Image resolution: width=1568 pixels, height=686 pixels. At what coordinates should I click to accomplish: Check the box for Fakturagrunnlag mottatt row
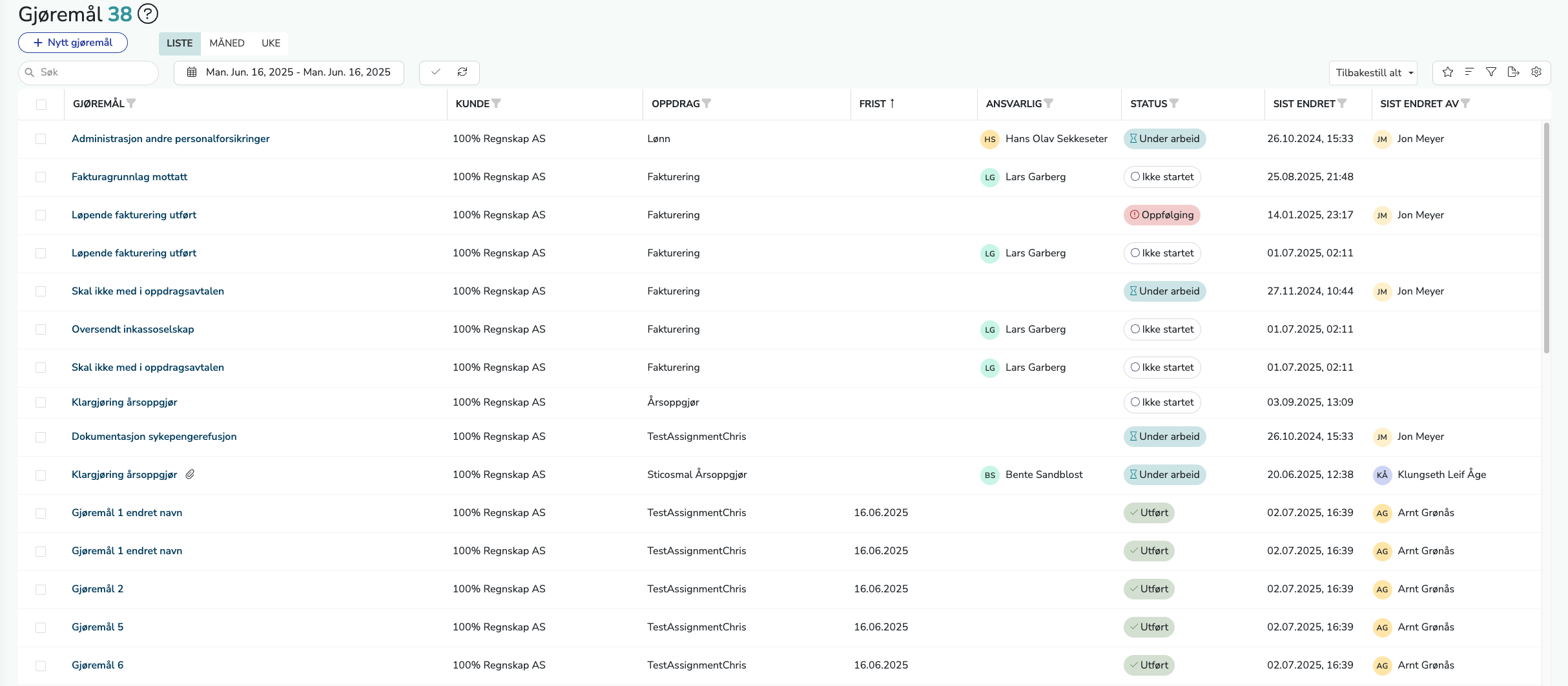click(x=41, y=177)
